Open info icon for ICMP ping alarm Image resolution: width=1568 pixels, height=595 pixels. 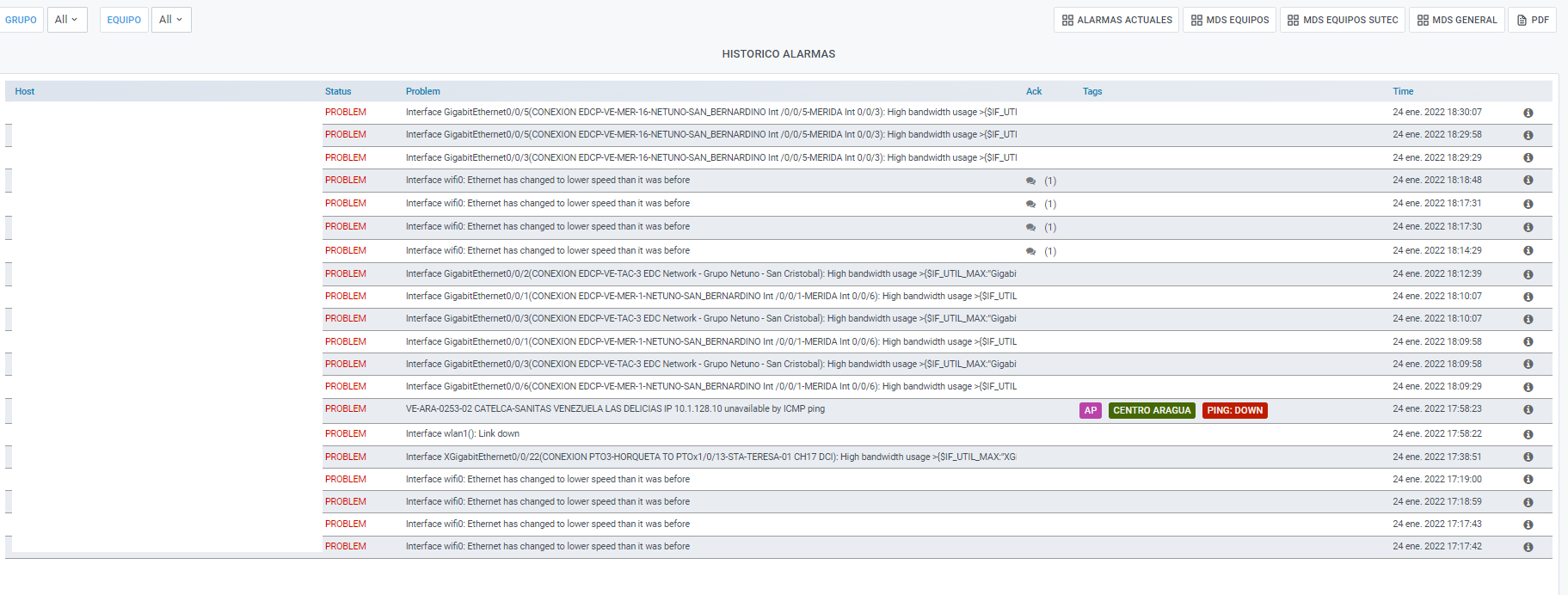click(1528, 409)
